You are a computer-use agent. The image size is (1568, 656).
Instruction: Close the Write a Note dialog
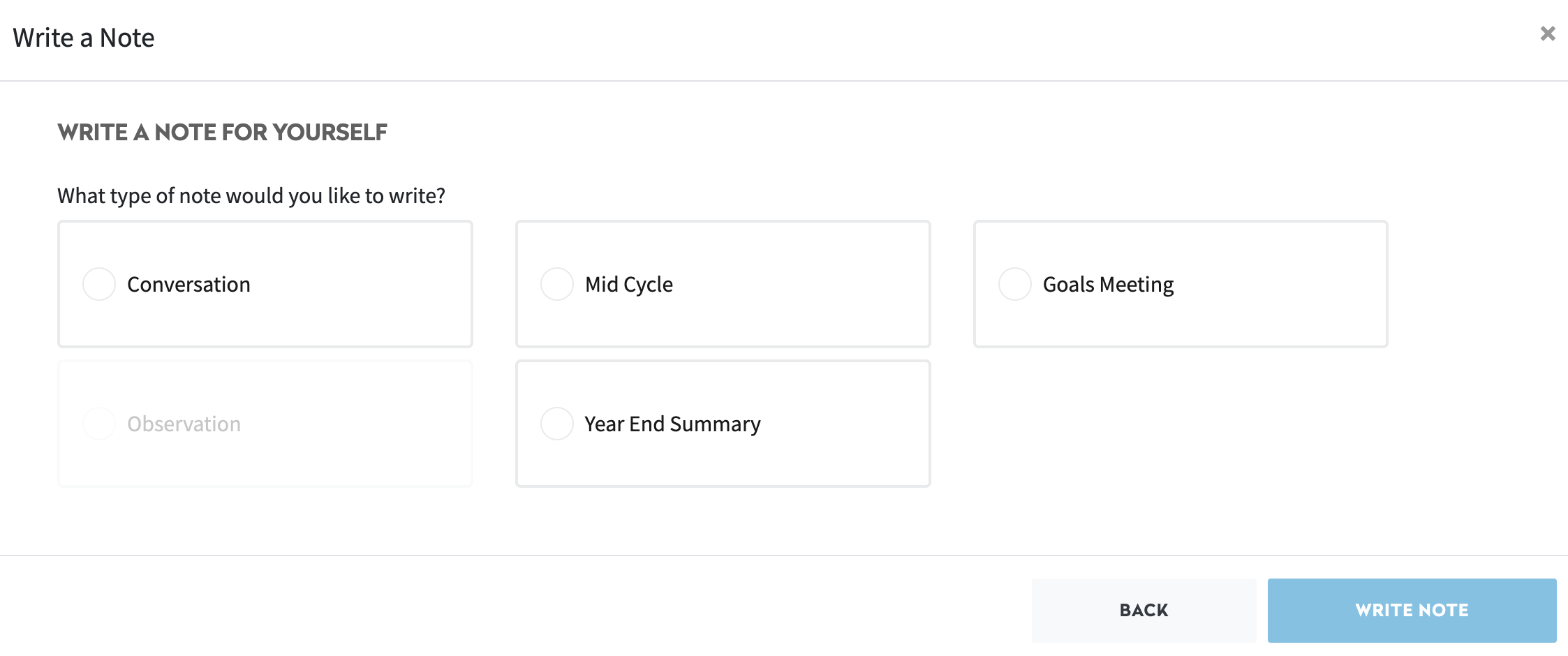1547,33
